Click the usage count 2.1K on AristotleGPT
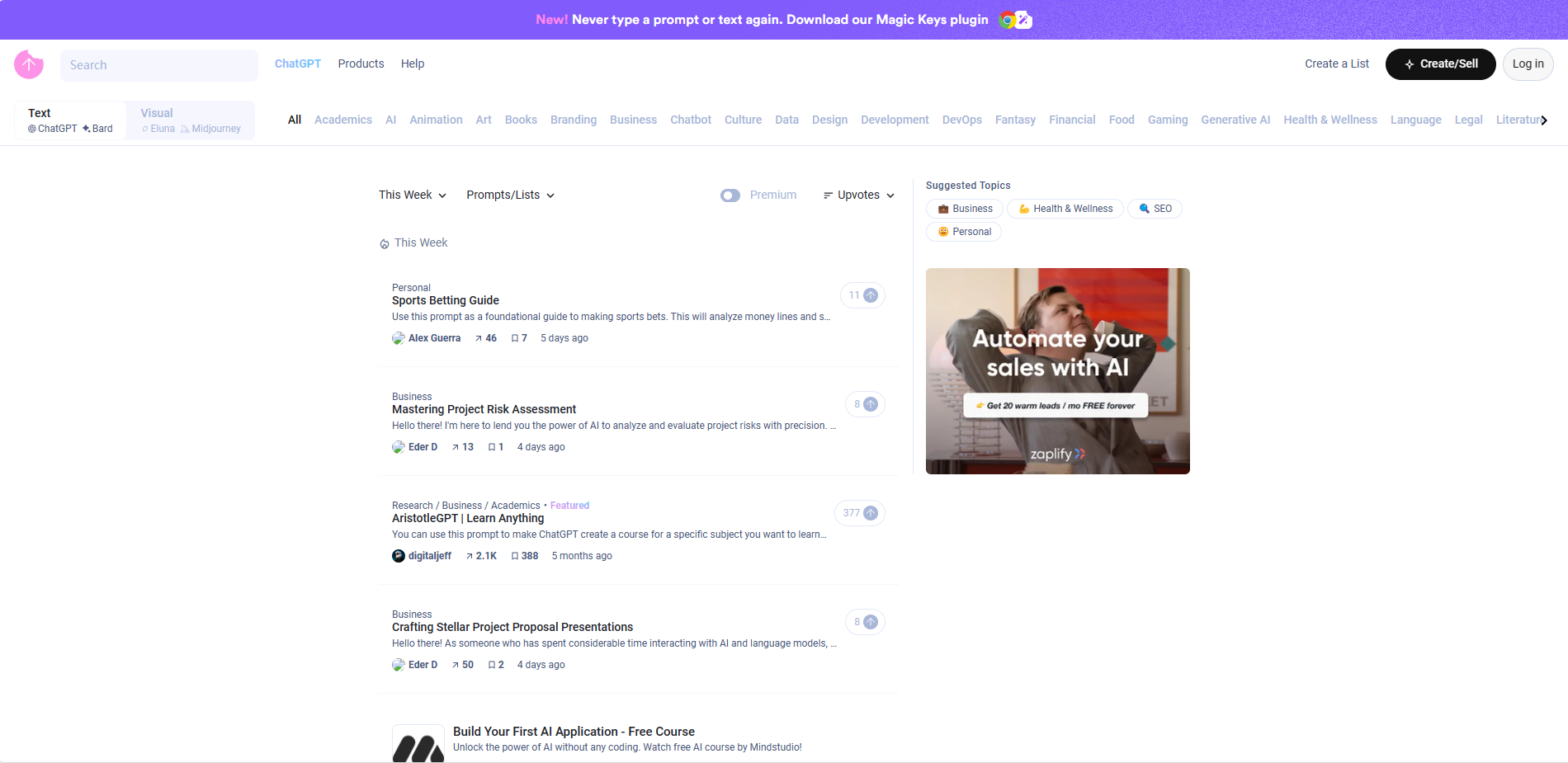The image size is (1568, 763). (481, 556)
